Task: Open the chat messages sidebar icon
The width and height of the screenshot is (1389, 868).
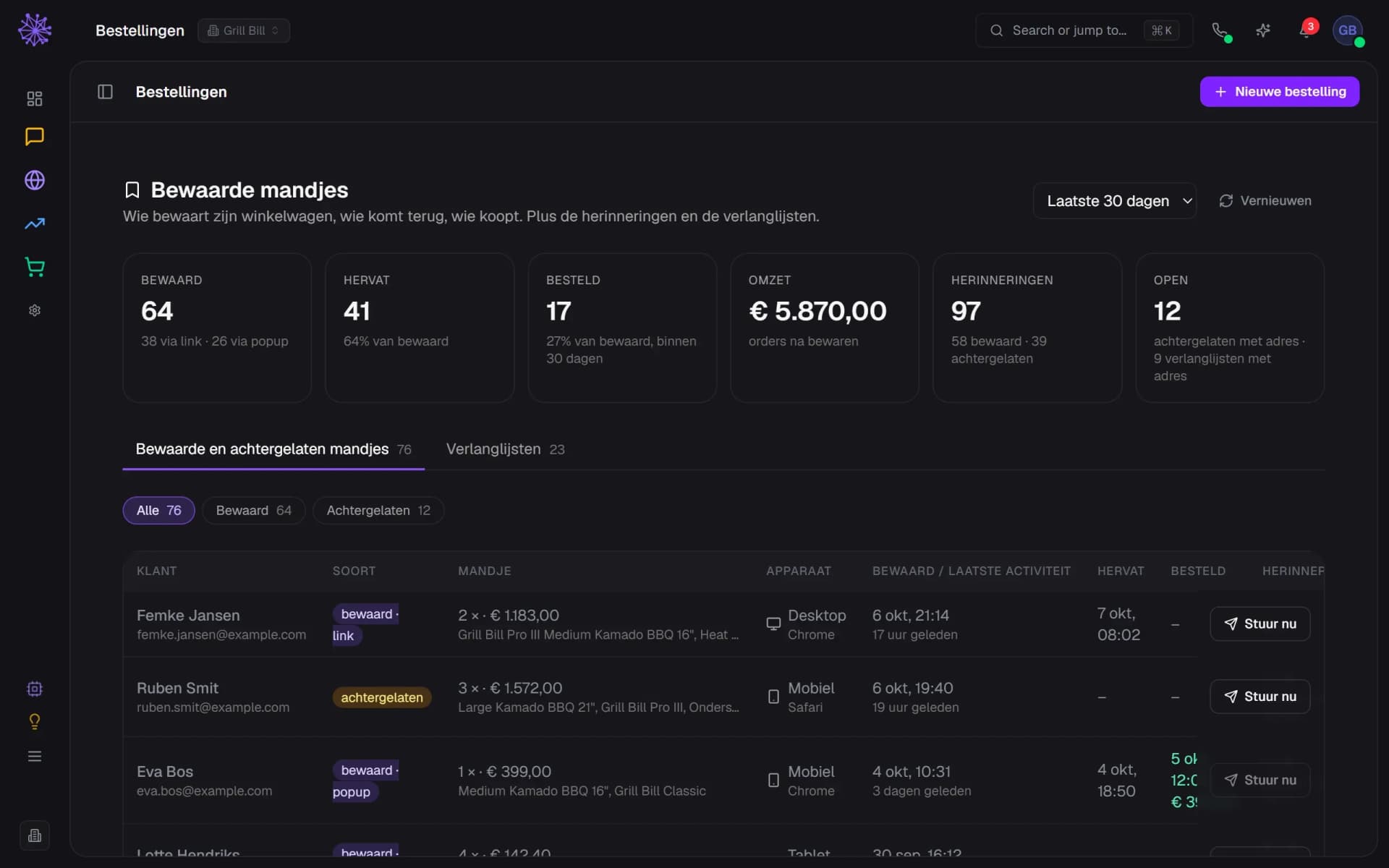Action: coord(35,137)
